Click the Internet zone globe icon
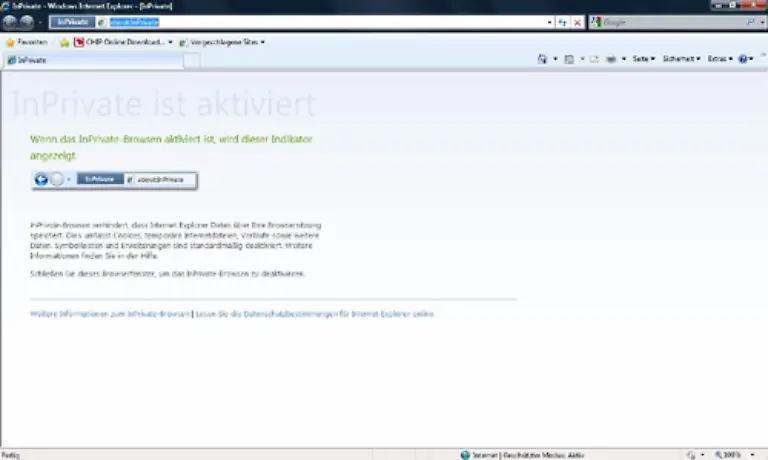The image size is (768, 460). point(465,455)
